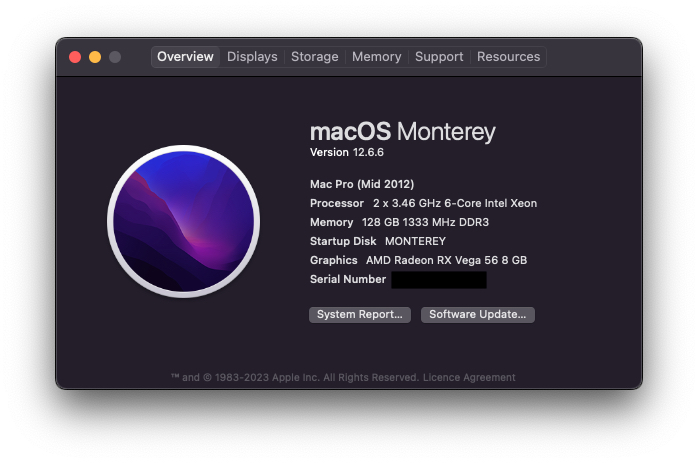Click the Graphics label
Image resolution: width=698 pixels, height=463 pixels.
click(333, 260)
